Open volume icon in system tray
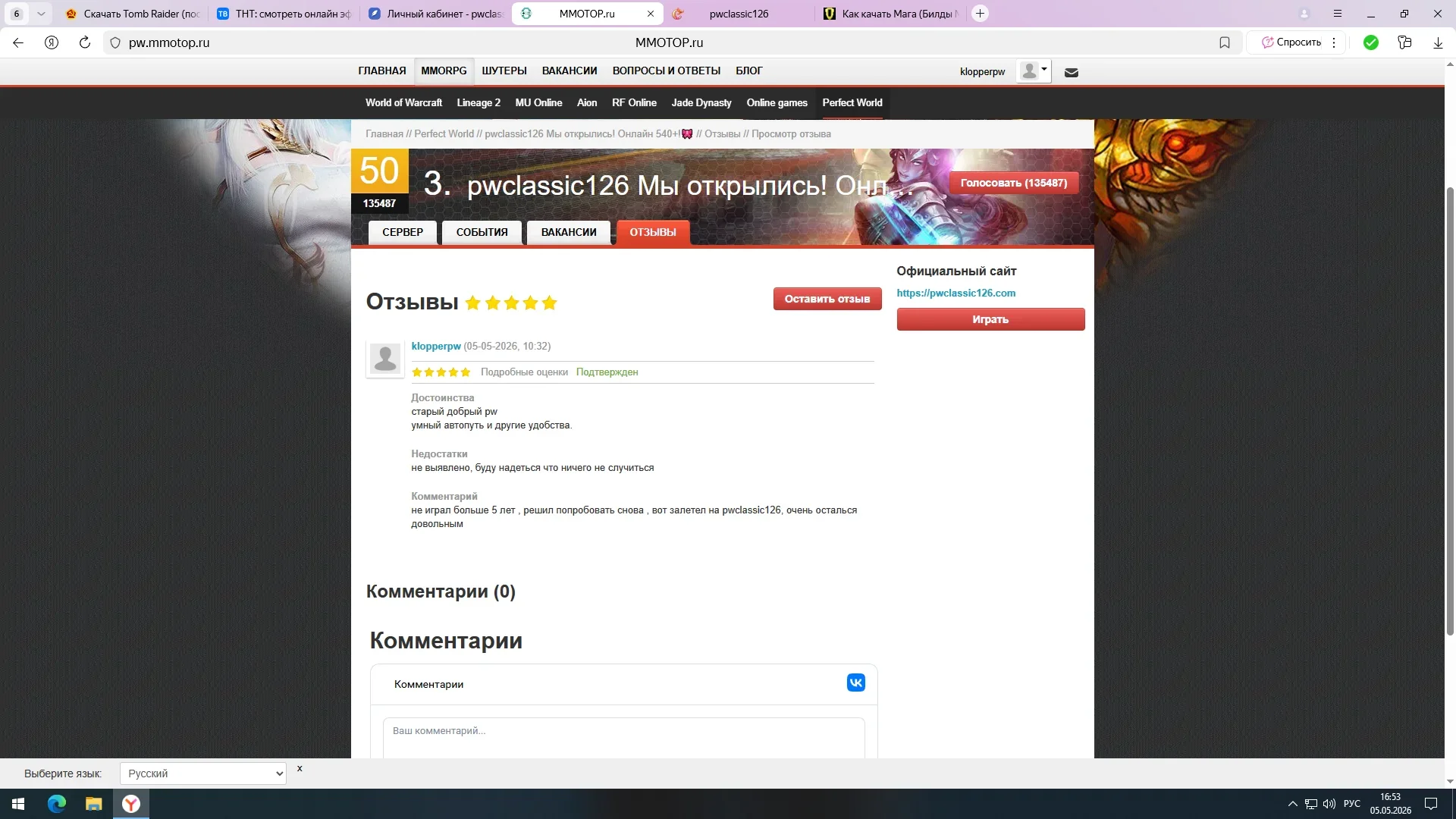The image size is (1456, 819). click(1329, 804)
